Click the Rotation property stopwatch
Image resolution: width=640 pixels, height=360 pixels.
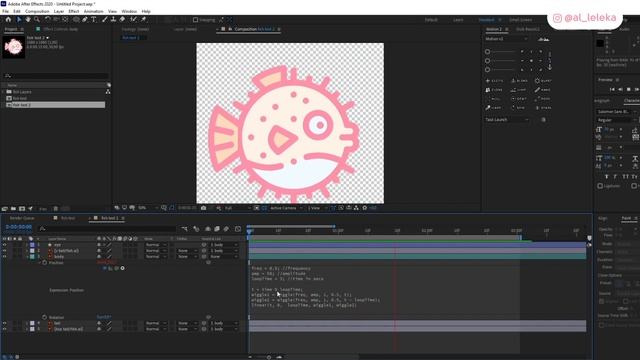[44, 317]
